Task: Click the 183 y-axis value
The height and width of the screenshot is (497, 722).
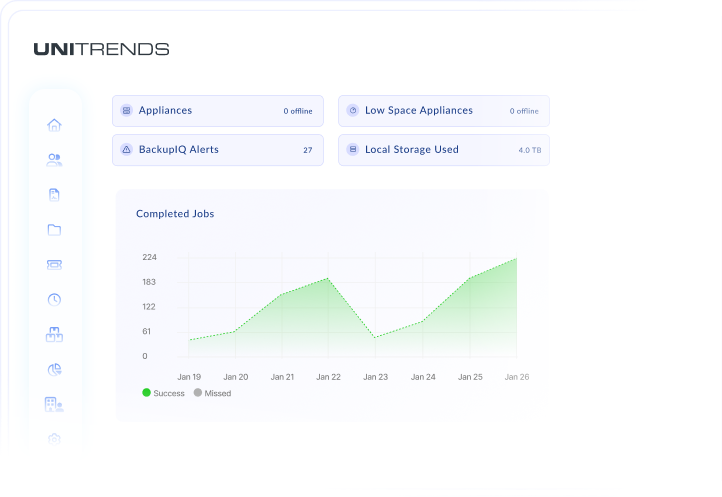Action: pos(149,282)
